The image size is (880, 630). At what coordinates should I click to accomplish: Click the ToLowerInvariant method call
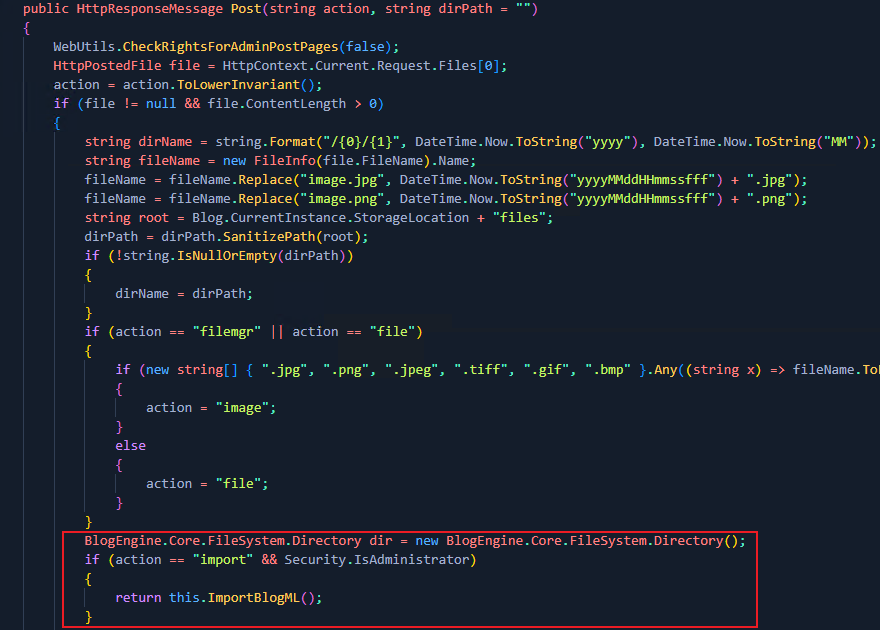pos(238,85)
